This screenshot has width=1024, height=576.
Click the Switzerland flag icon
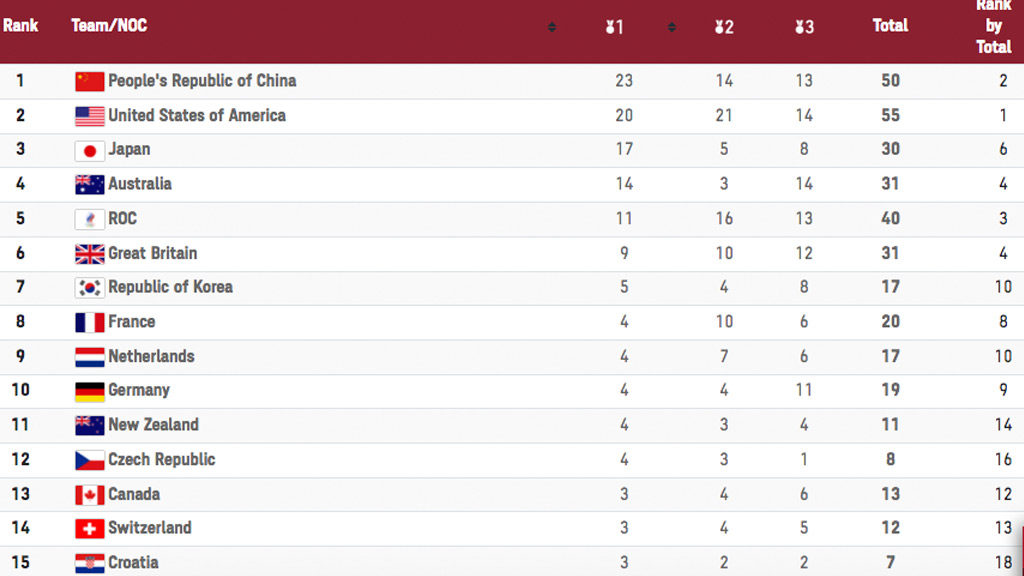[x=89, y=528]
